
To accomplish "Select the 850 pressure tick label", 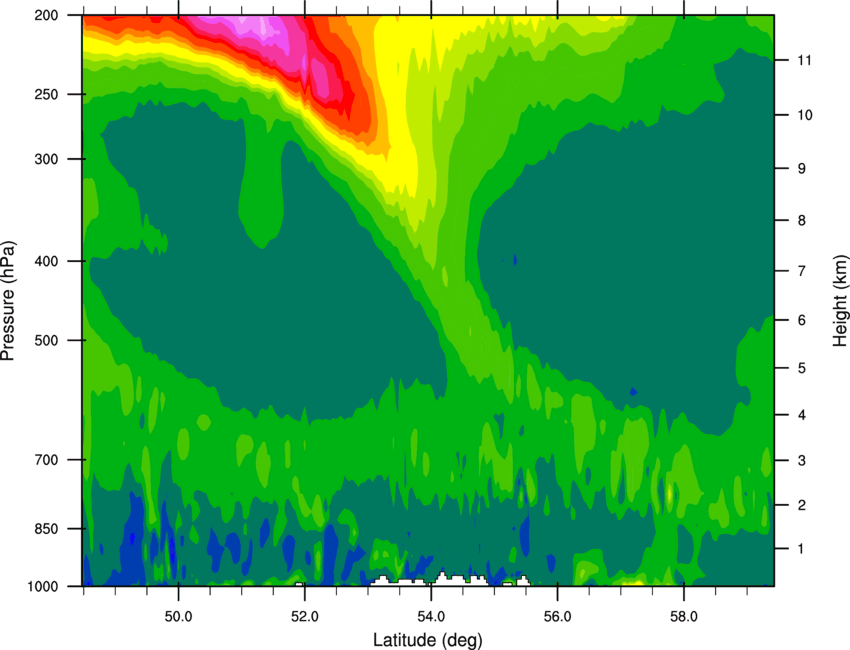I will pos(46,529).
